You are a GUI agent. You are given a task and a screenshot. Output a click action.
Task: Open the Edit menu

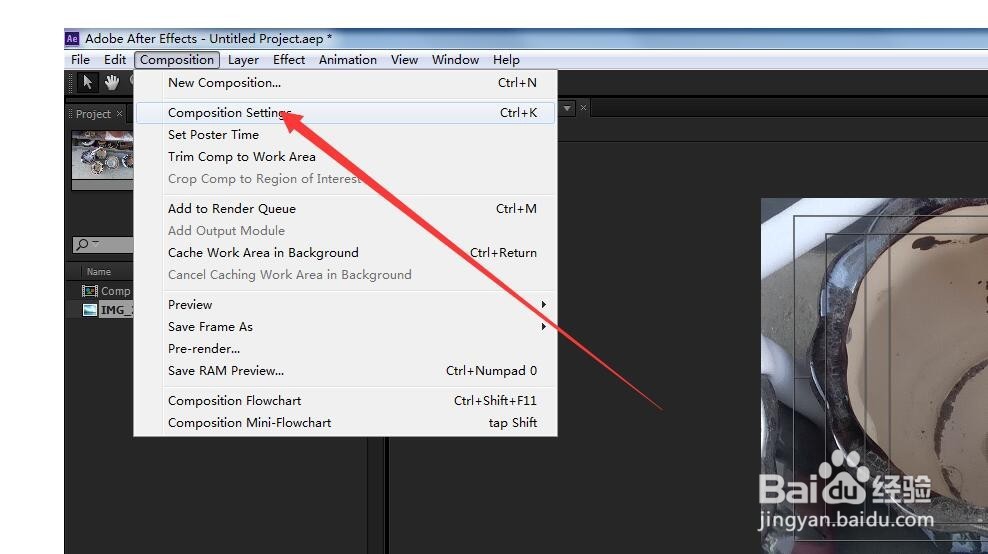click(x=115, y=59)
